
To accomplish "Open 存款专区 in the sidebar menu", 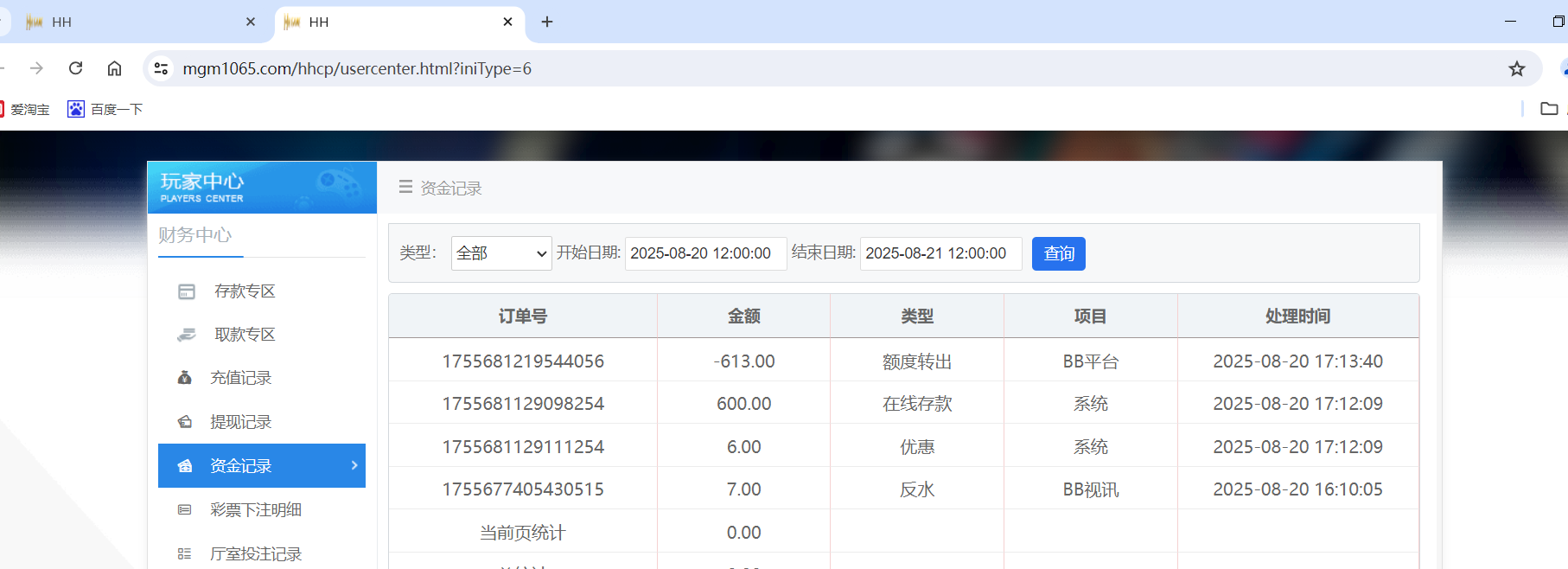I will (x=245, y=291).
